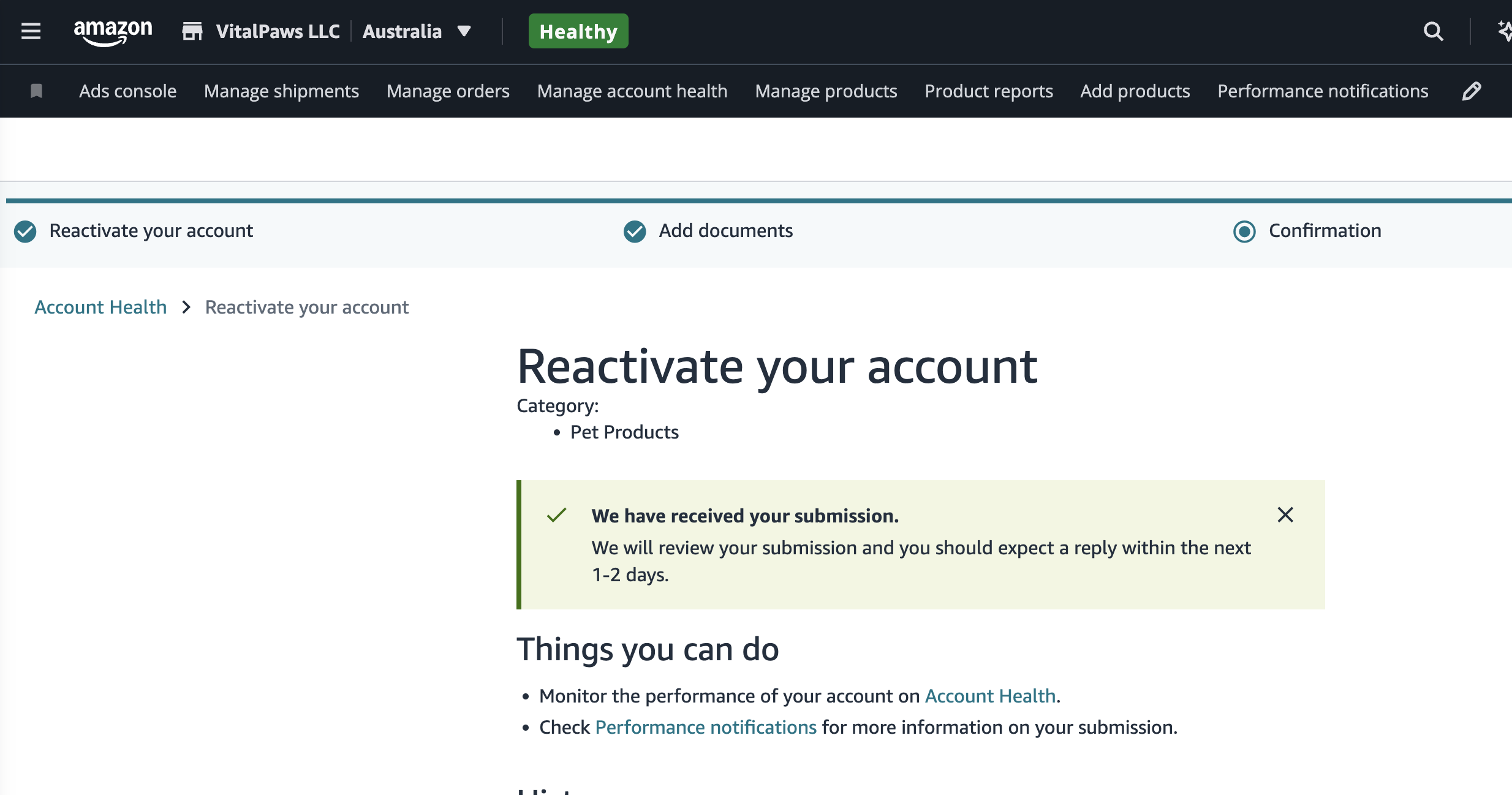This screenshot has height=795, width=1512.
Task: Click the bookmark icon in the favorites bar
Action: point(36,91)
